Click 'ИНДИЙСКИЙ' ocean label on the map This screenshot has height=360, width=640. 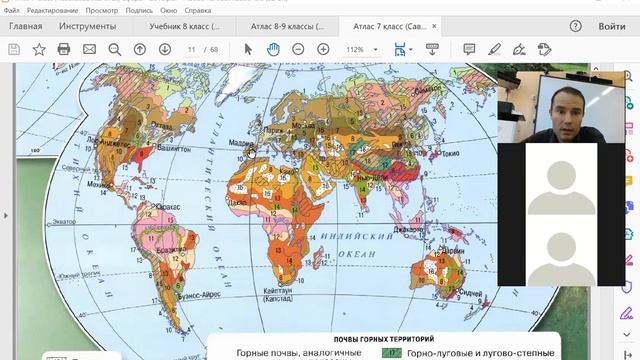(x=356, y=236)
